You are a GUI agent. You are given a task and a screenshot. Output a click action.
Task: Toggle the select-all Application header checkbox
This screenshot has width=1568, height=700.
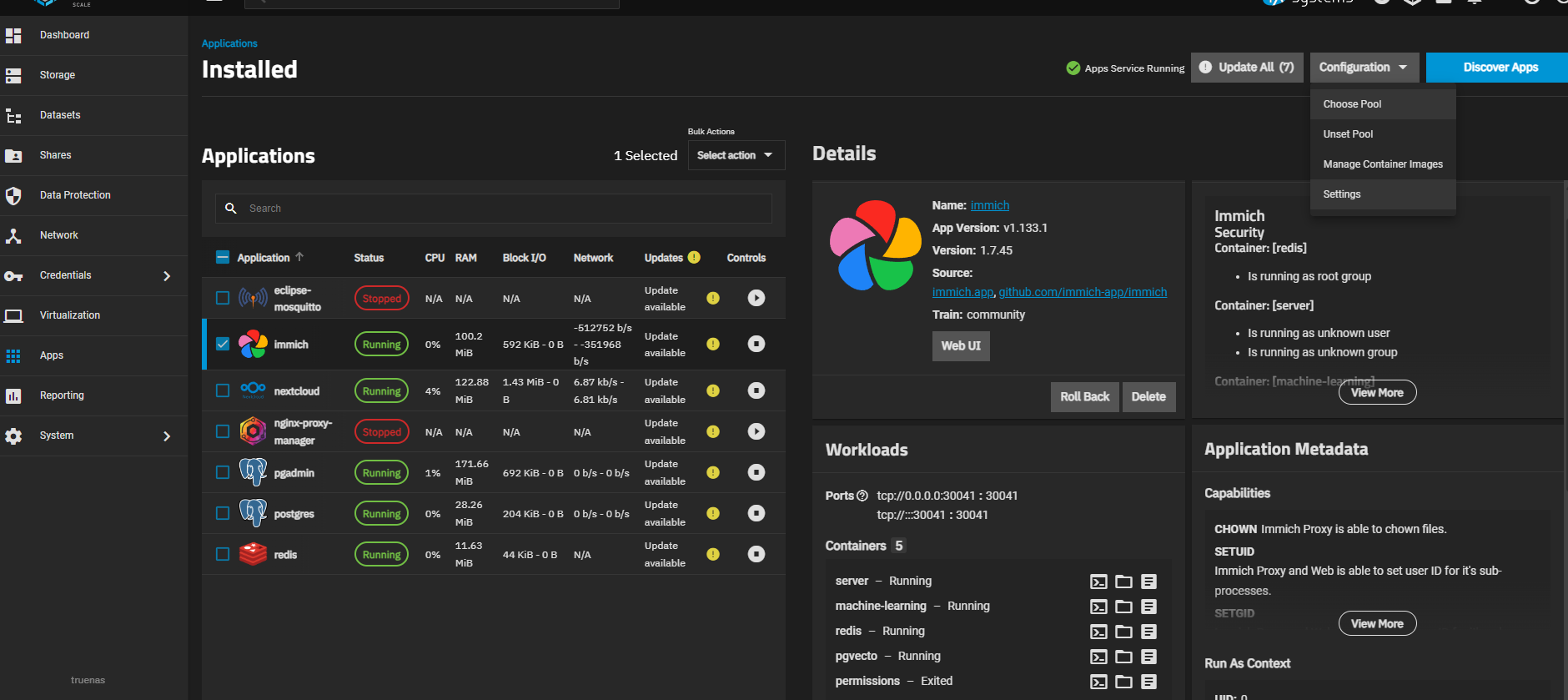click(223, 258)
